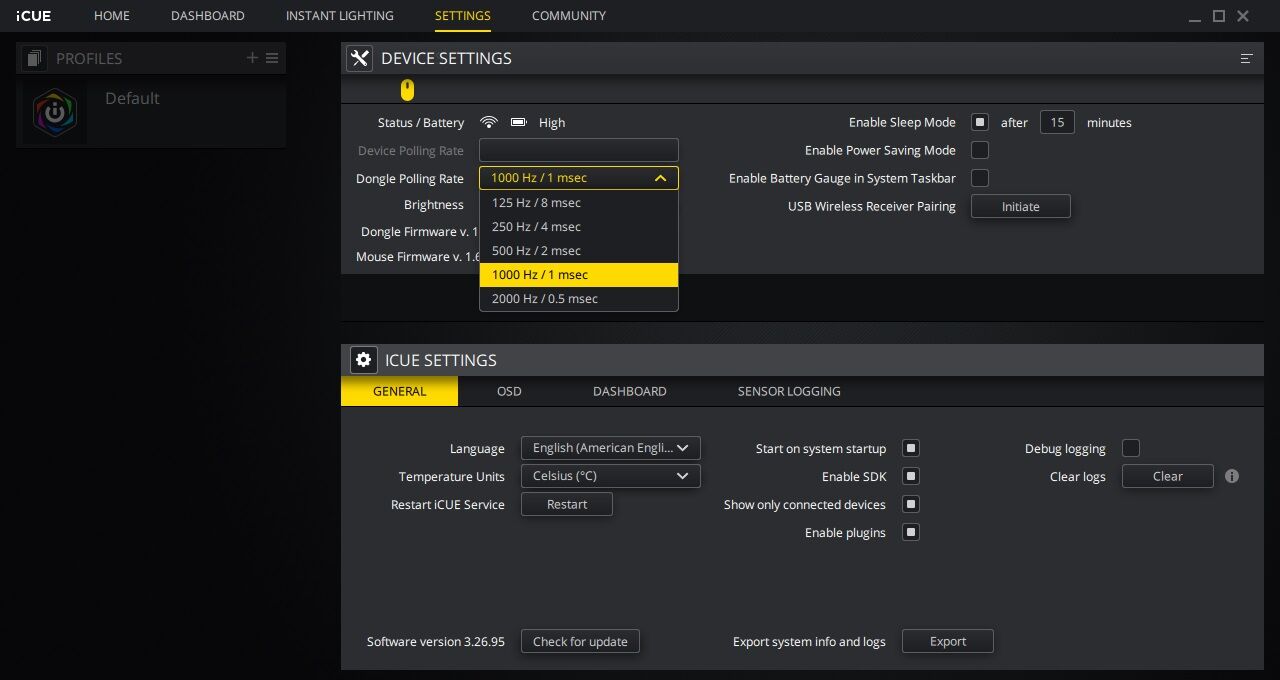Click the Dongle Firmware version label

point(419,231)
